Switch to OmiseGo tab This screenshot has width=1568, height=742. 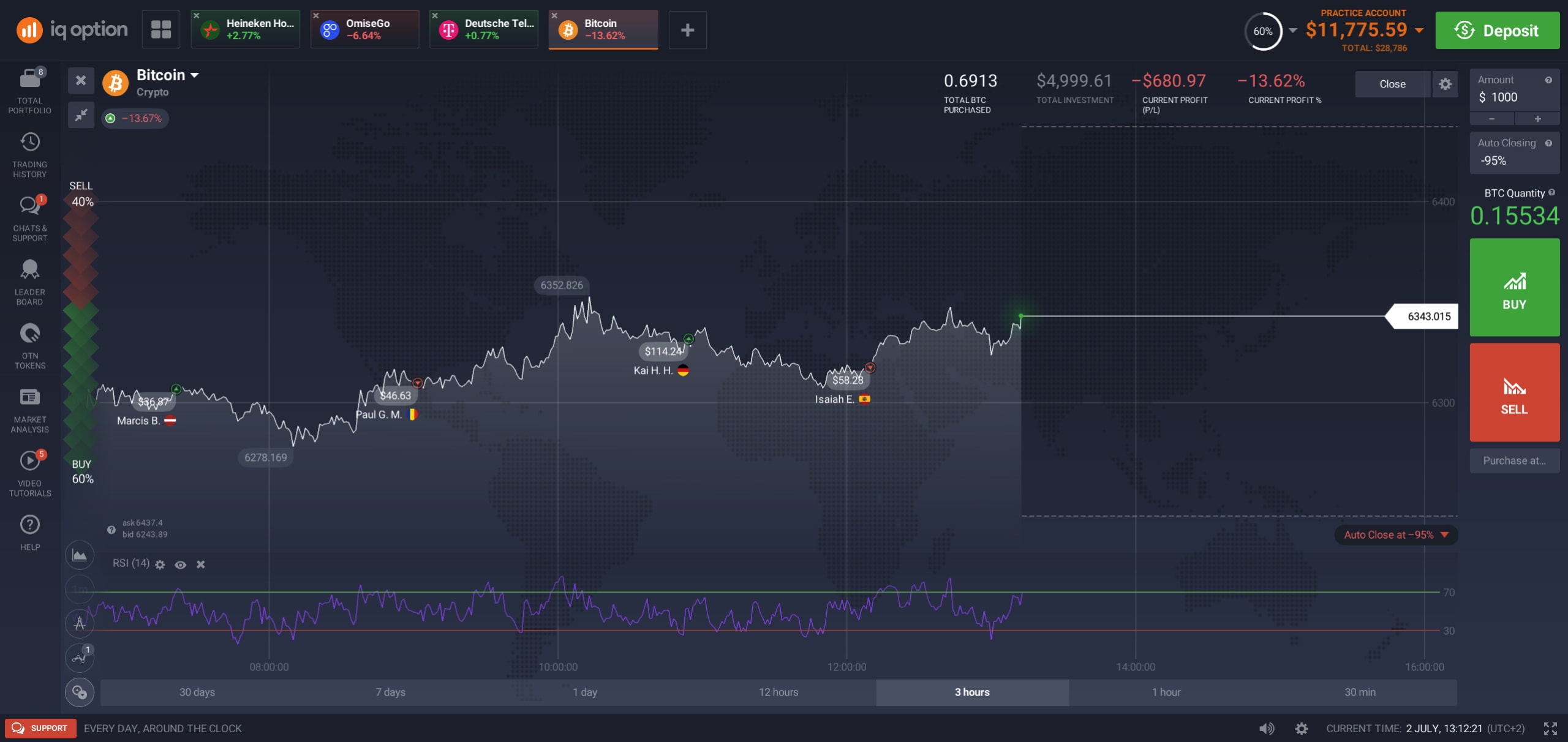coord(365,29)
